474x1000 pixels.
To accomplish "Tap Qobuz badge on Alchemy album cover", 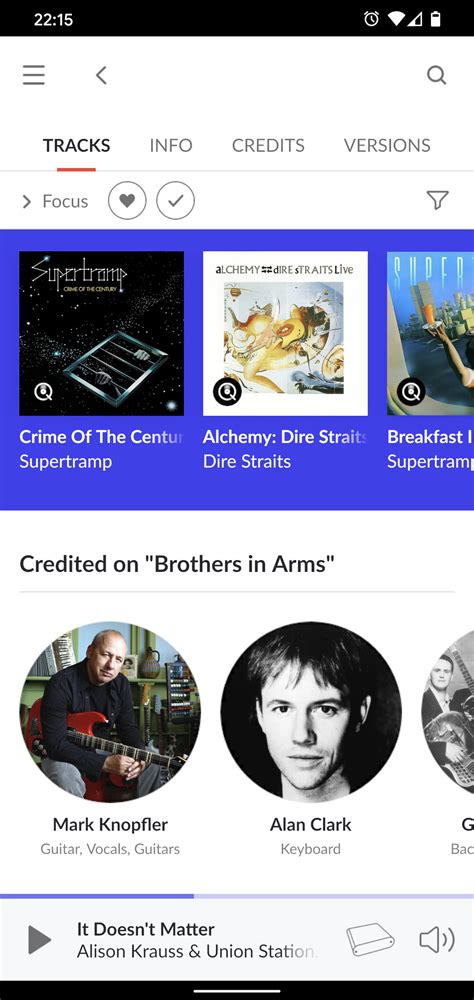I will 227,392.
